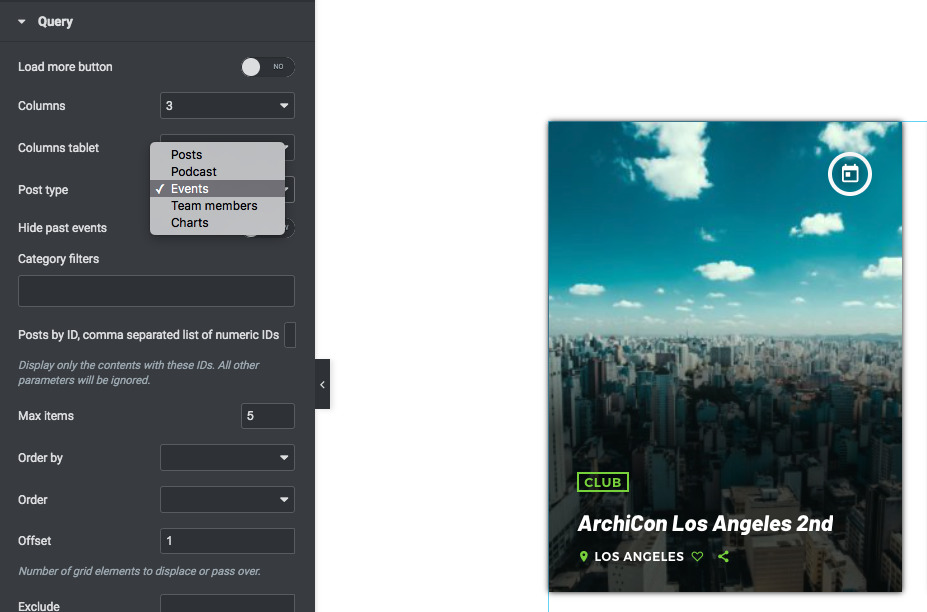Click the CLUB category tag
The height and width of the screenshot is (612, 927).
[602, 483]
